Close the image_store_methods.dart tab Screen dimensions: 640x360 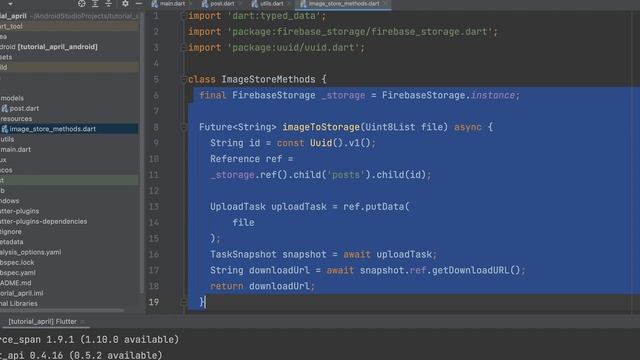(x=385, y=4)
